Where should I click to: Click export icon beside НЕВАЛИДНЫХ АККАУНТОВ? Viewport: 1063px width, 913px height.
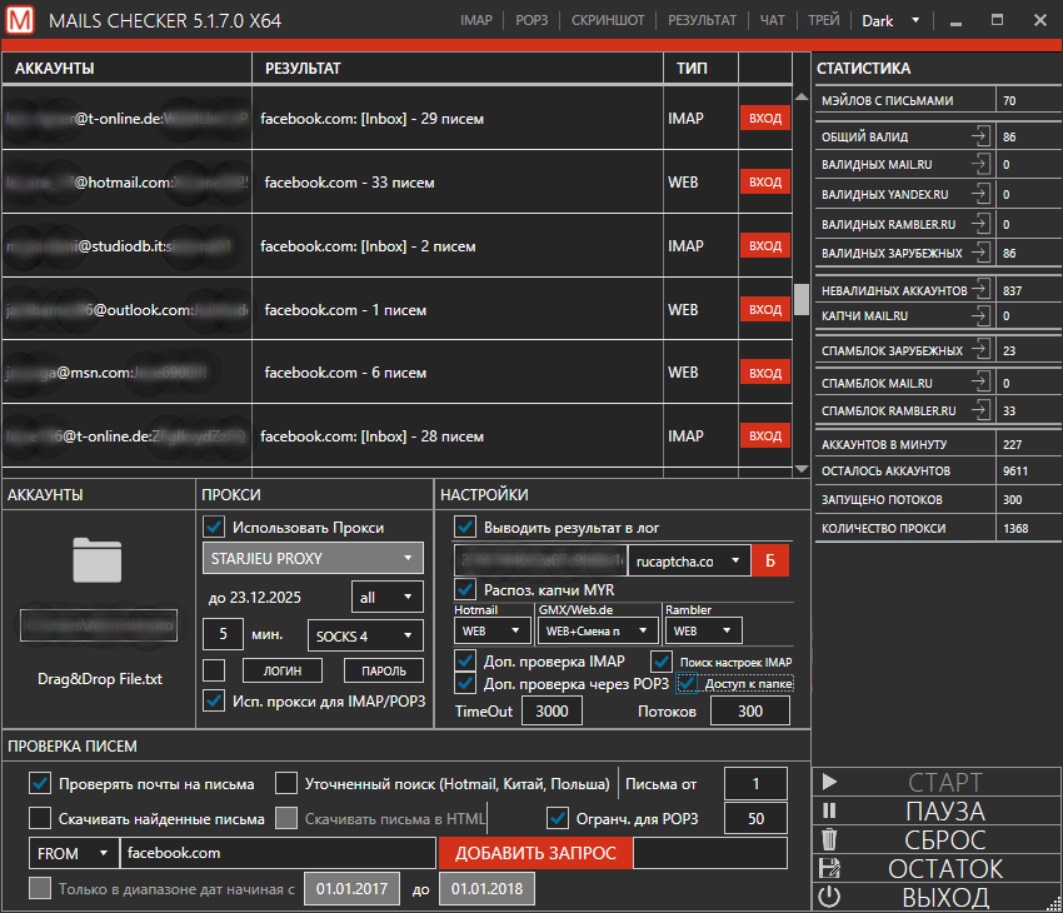tap(980, 290)
